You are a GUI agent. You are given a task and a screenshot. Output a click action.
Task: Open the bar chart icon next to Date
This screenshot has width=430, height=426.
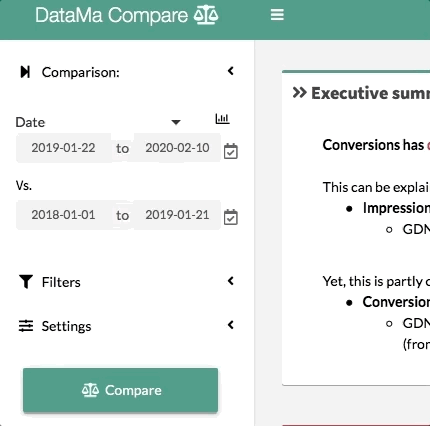(222, 119)
